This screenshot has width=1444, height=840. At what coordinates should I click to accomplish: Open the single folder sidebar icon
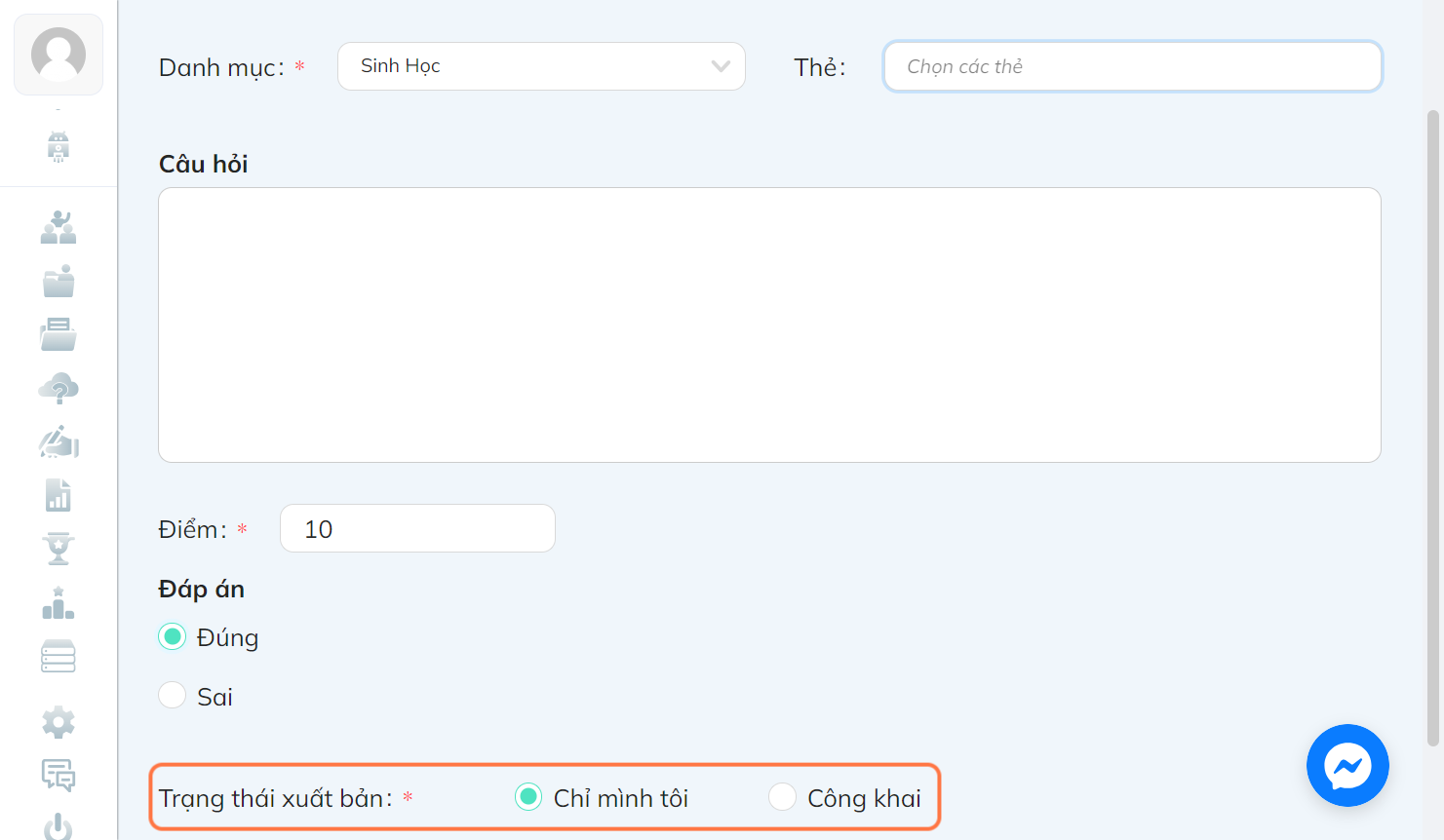[x=59, y=281]
